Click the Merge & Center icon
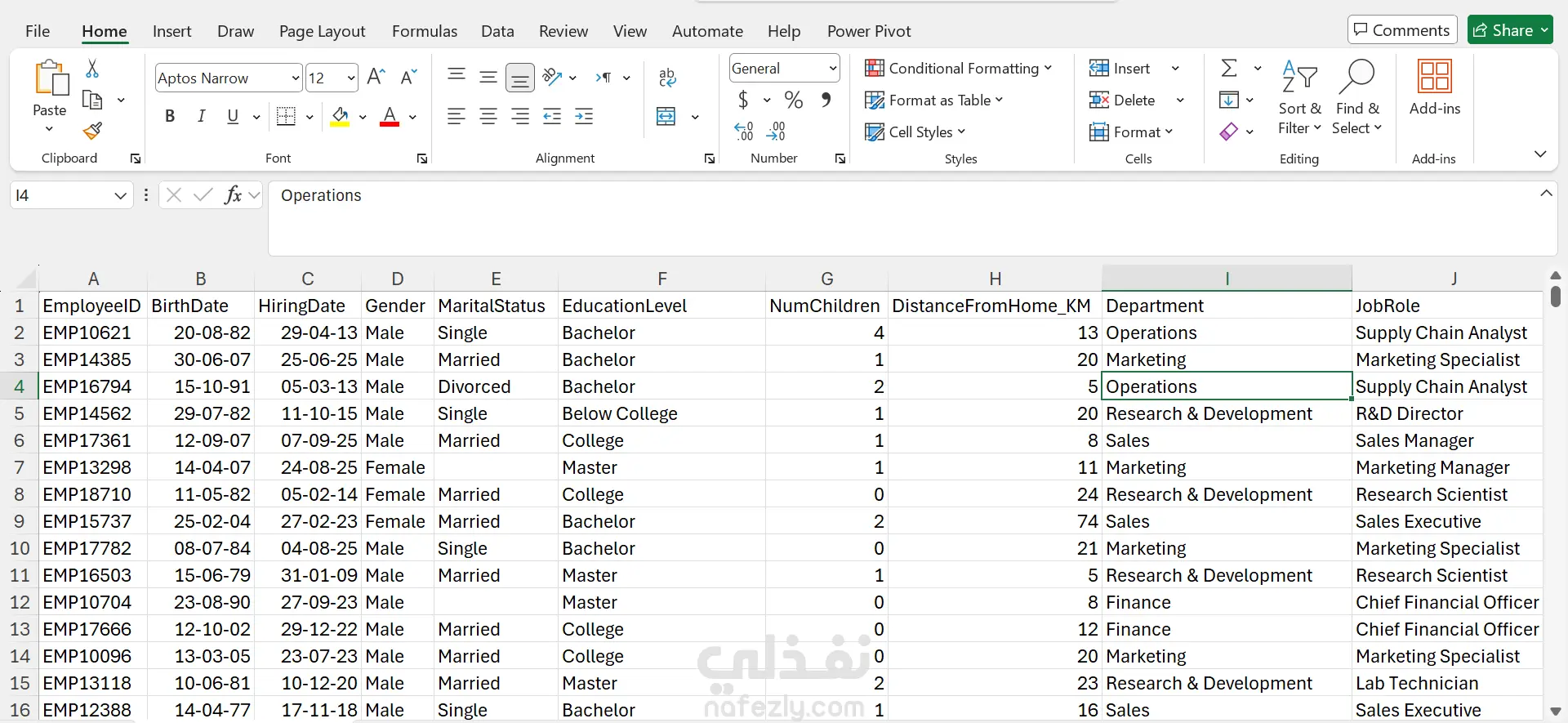 [666, 117]
